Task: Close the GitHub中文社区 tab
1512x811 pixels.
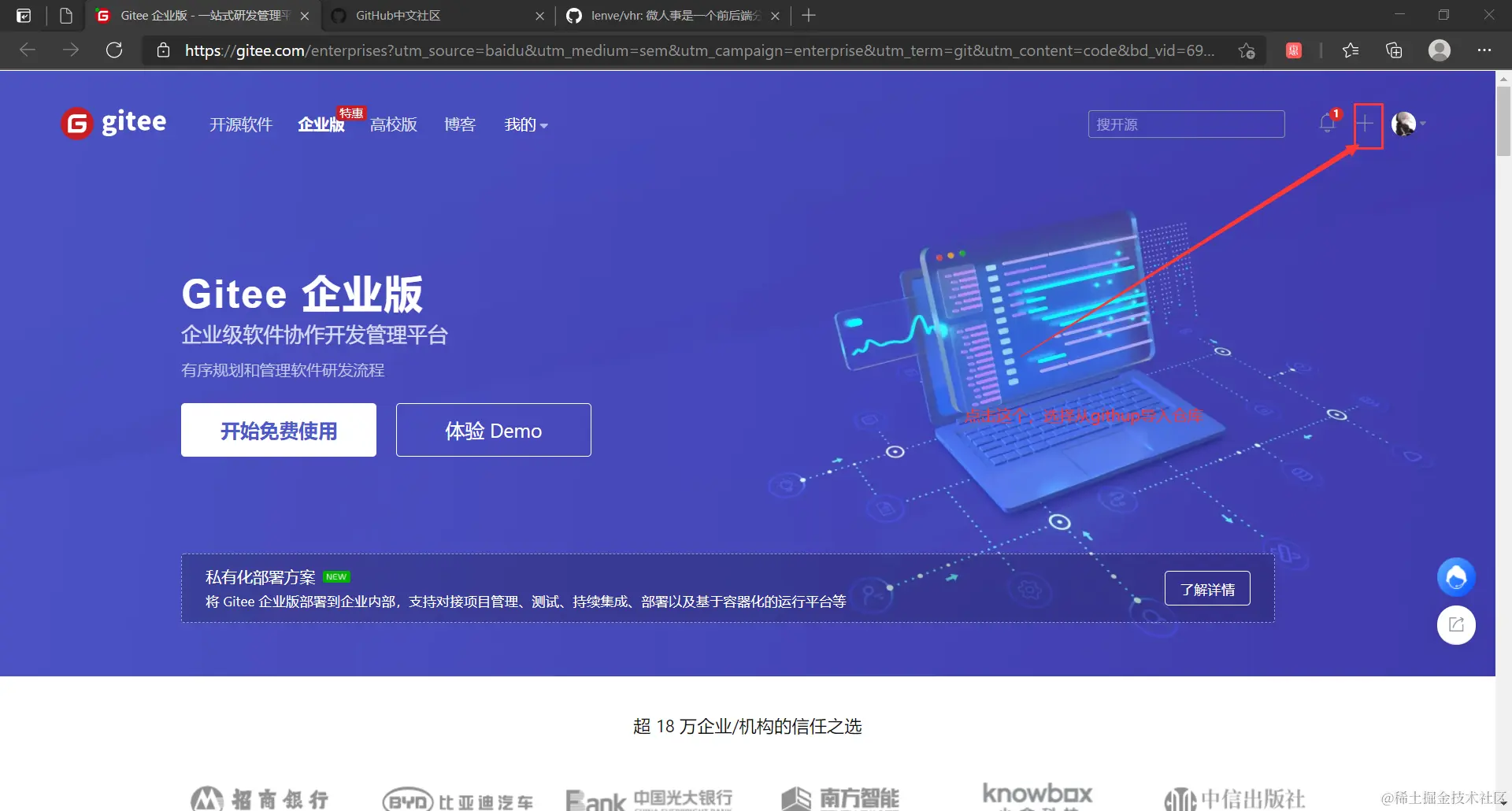Action: 539,16
